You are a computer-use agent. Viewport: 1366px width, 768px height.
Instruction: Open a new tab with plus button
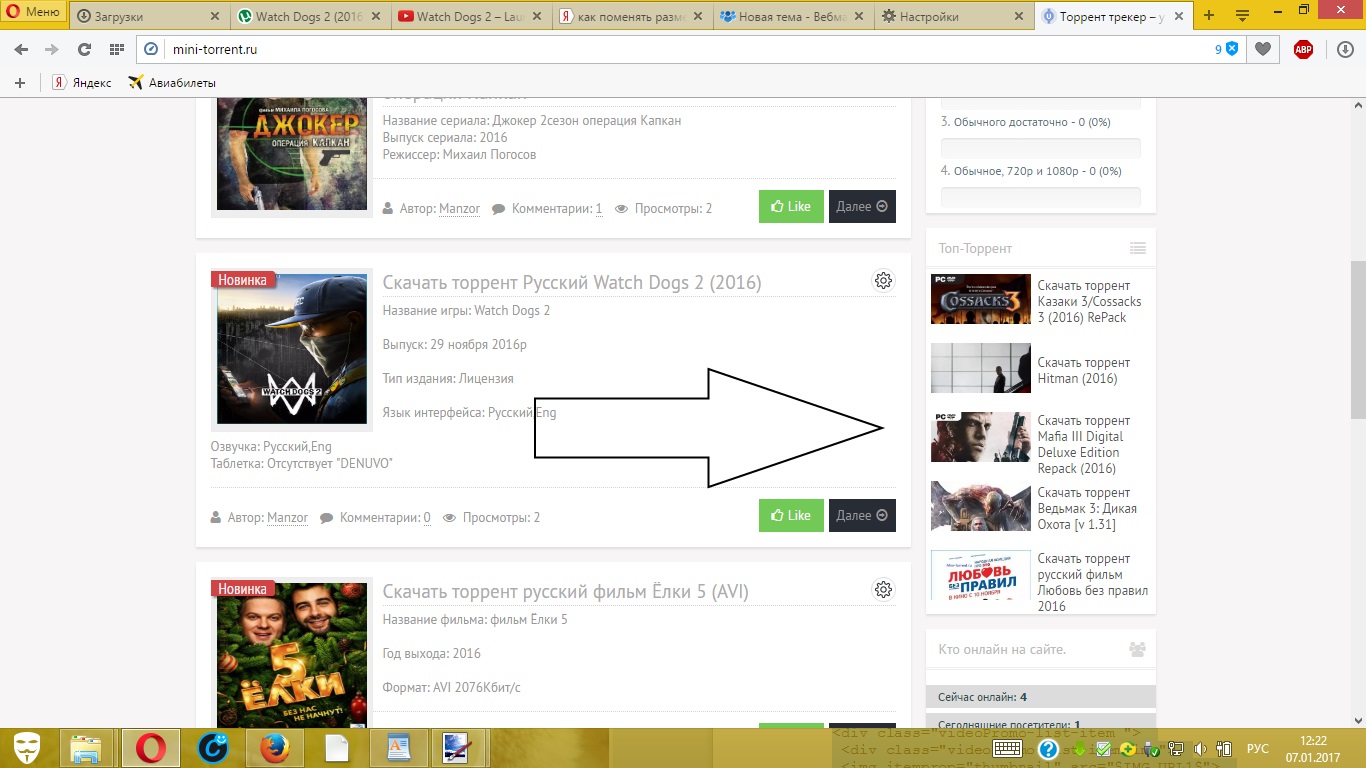pyautogui.click(x=1209, y=15)
